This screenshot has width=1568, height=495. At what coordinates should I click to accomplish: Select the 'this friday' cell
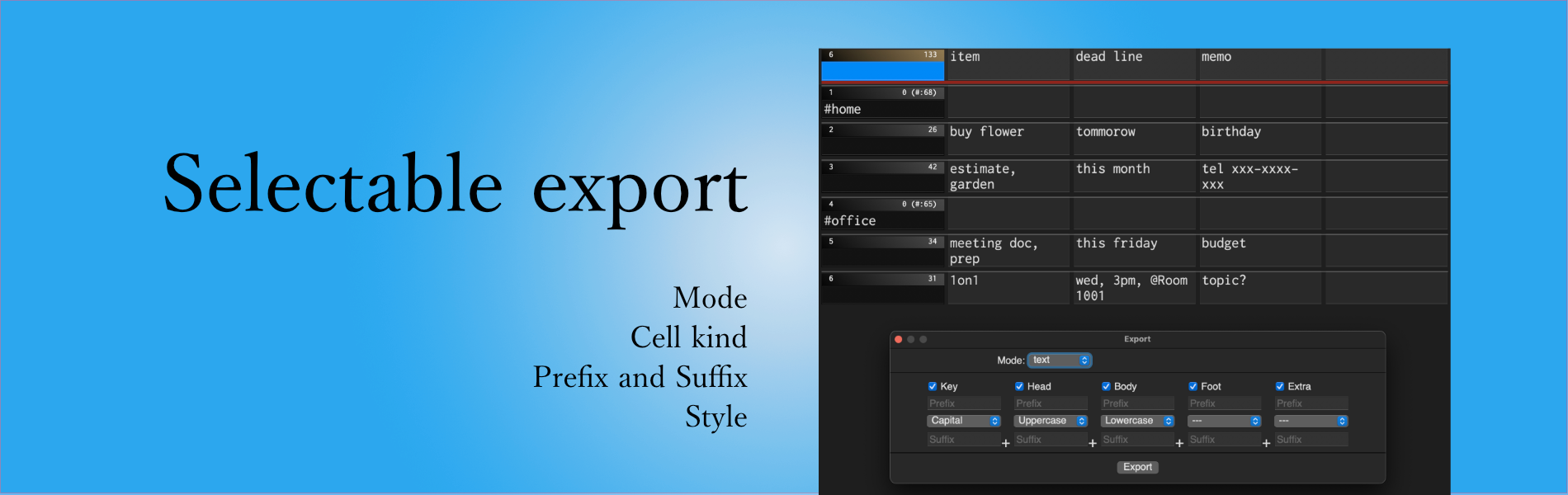pyautogui.click(x=1134, y=251)
